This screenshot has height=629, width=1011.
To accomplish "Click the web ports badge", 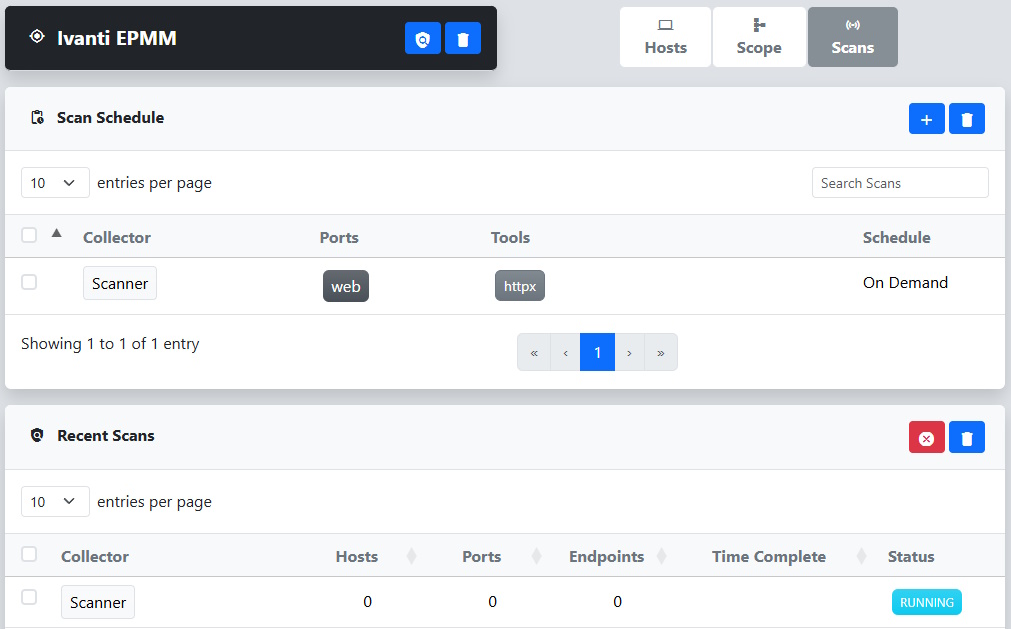I will (x=346, y=286).
